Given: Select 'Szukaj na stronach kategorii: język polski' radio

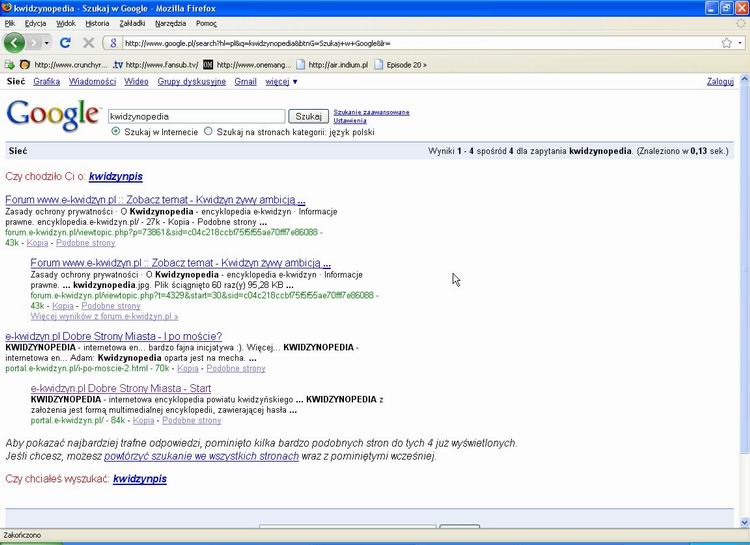Looking at the screenshot, I should pos(208,131).
